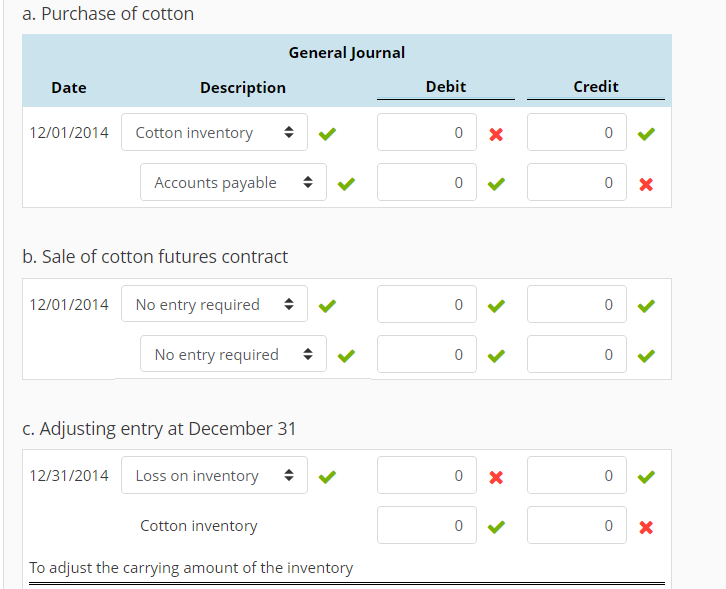726x589 pixels.
Task: Open the Loss on inventory account dropdown
Action: pos(214,476)
